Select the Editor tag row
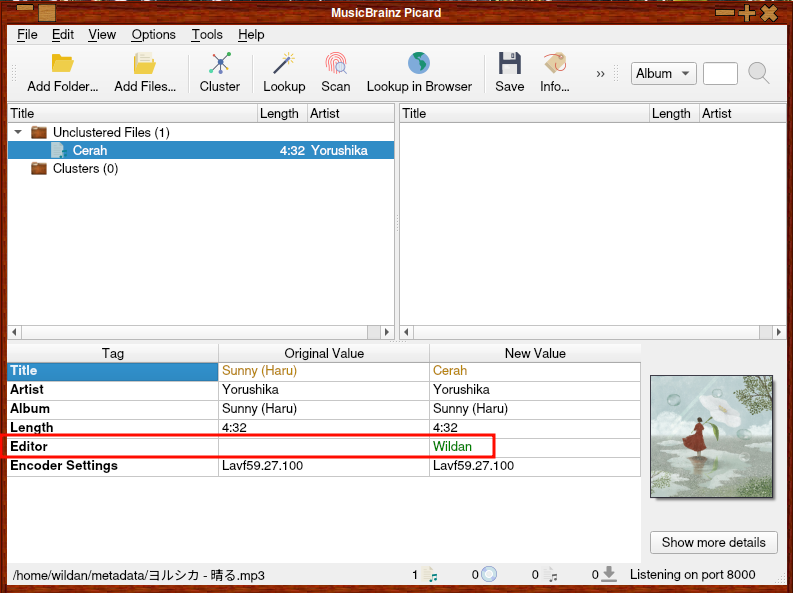 coord(112,447)
